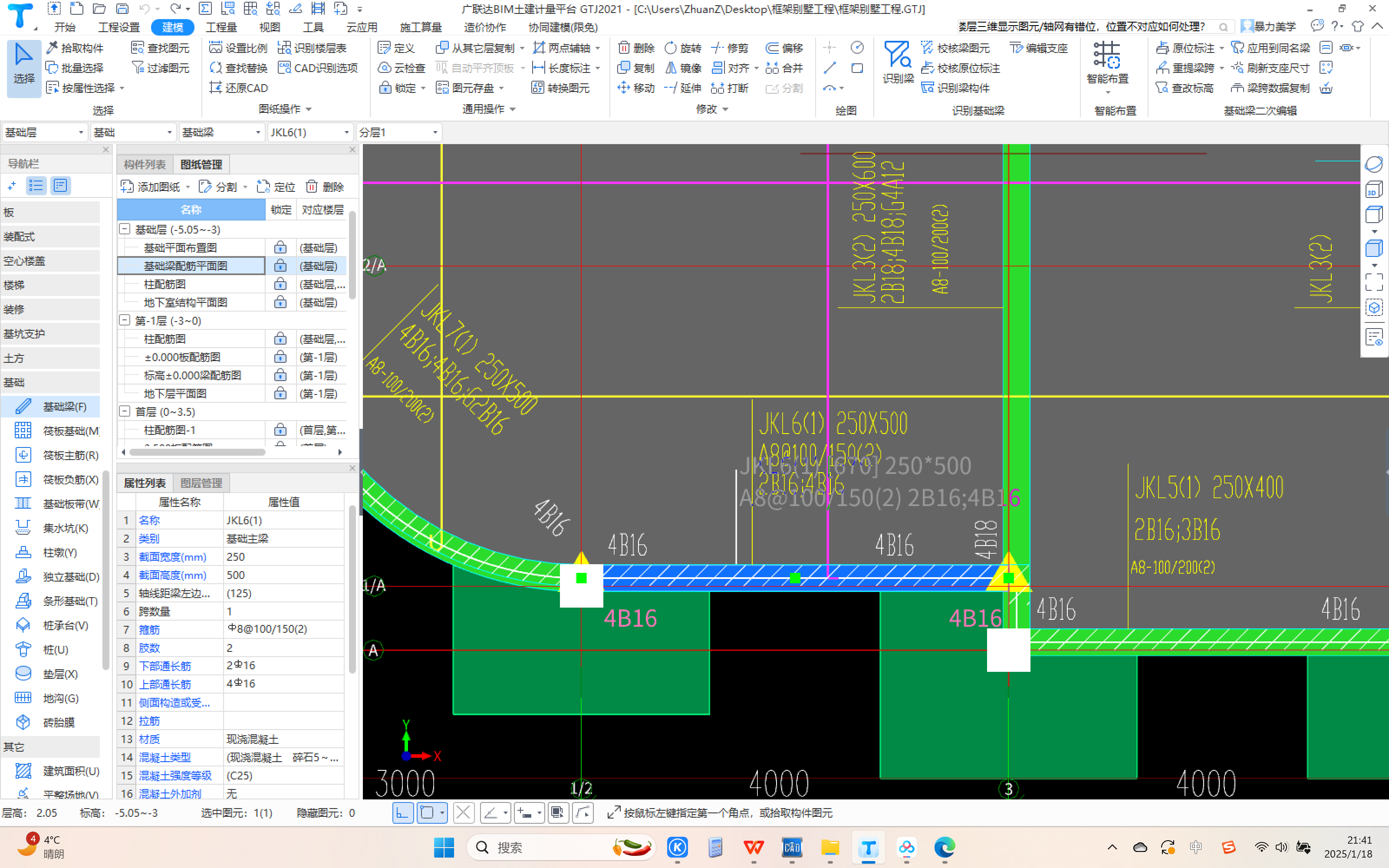Image resolution: width=1389 pixels, height=868 pixels.
Task: Select 独立基础(D) in navigation
Action: pyautogui.click(x=57, y=576)
